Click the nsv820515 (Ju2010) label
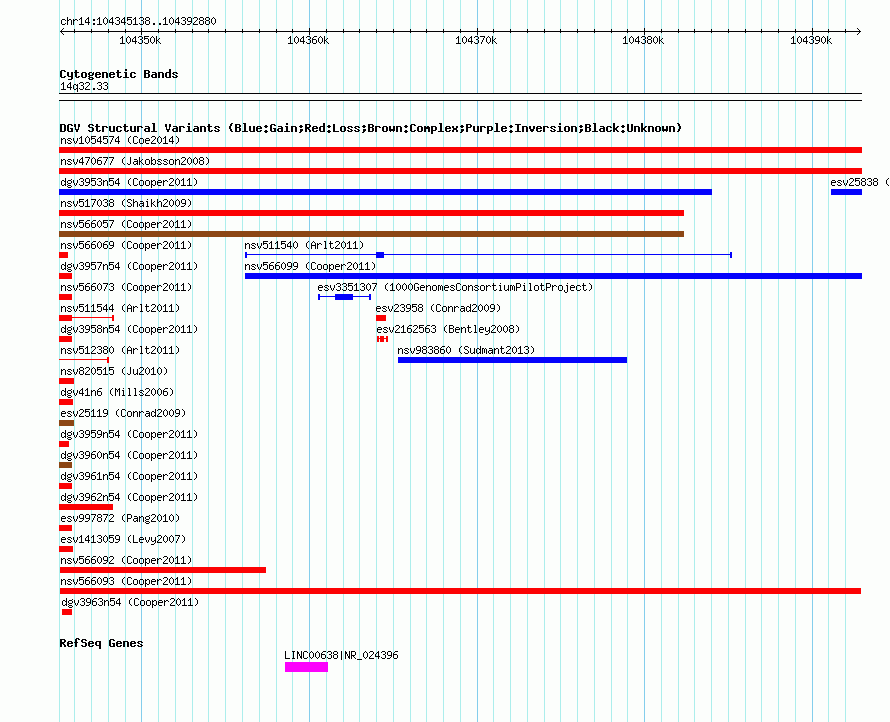The height and width of the screenshot is (722, 890). pos(114,371)
